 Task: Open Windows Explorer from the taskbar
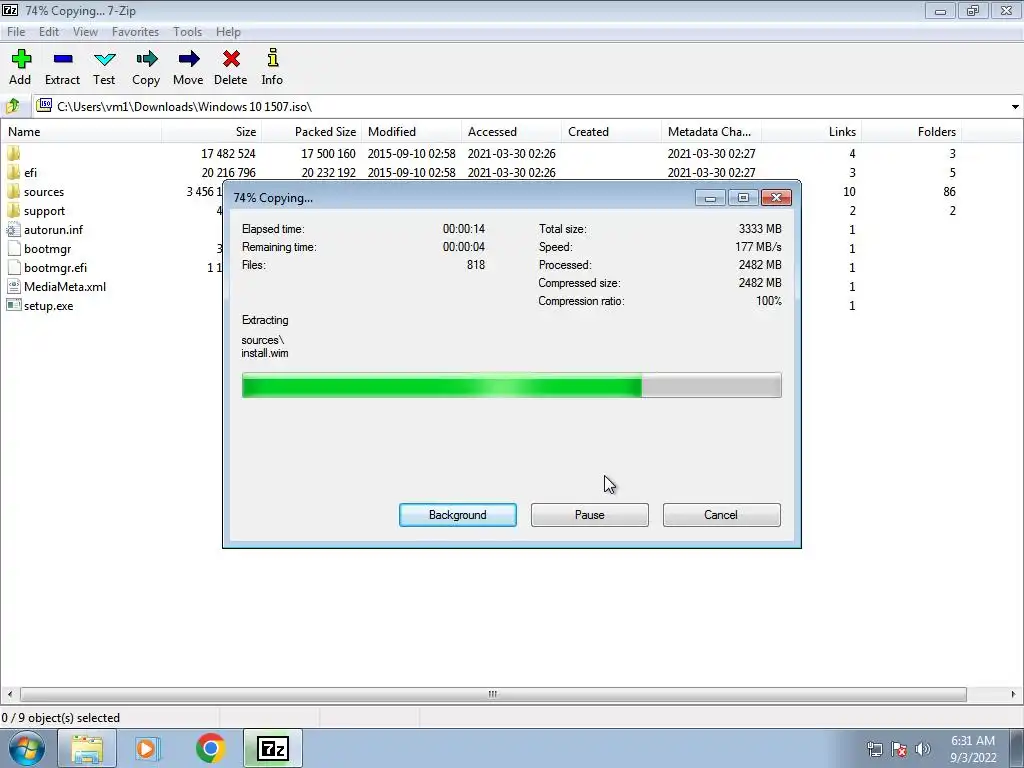coord(87,748)
